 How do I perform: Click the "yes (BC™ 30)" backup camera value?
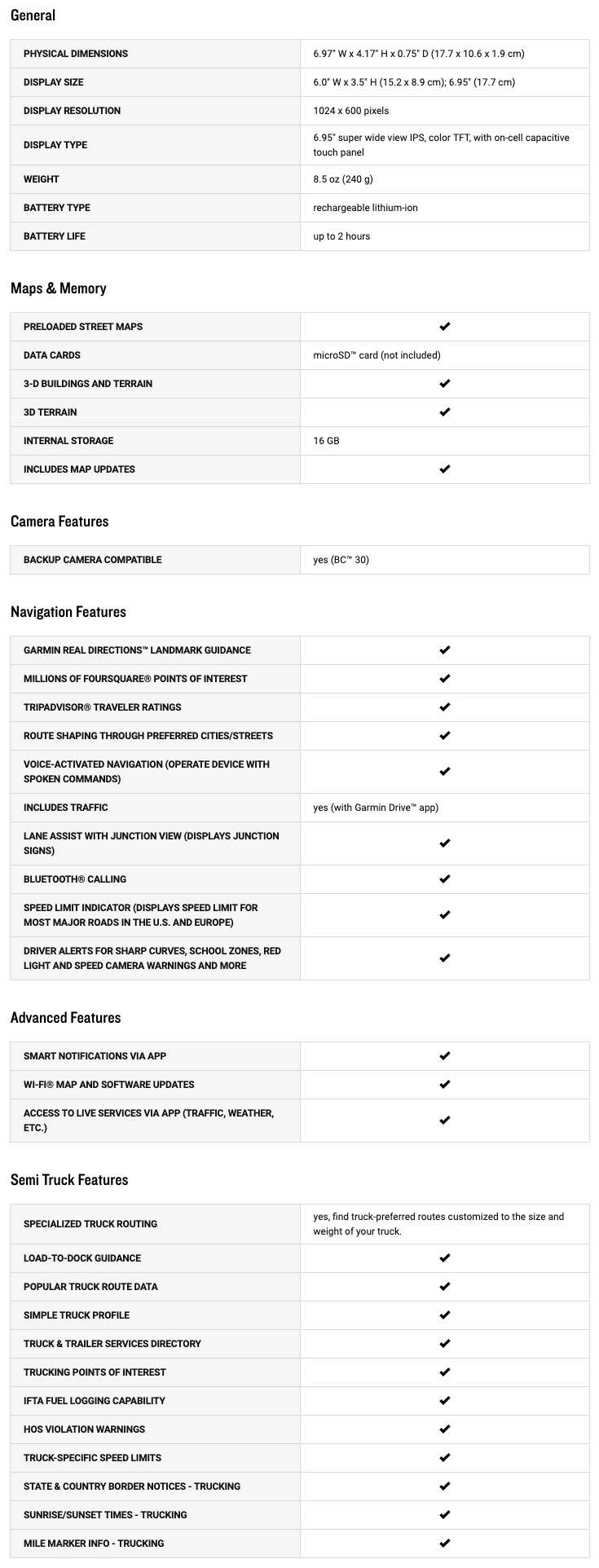tap(341, 560)
